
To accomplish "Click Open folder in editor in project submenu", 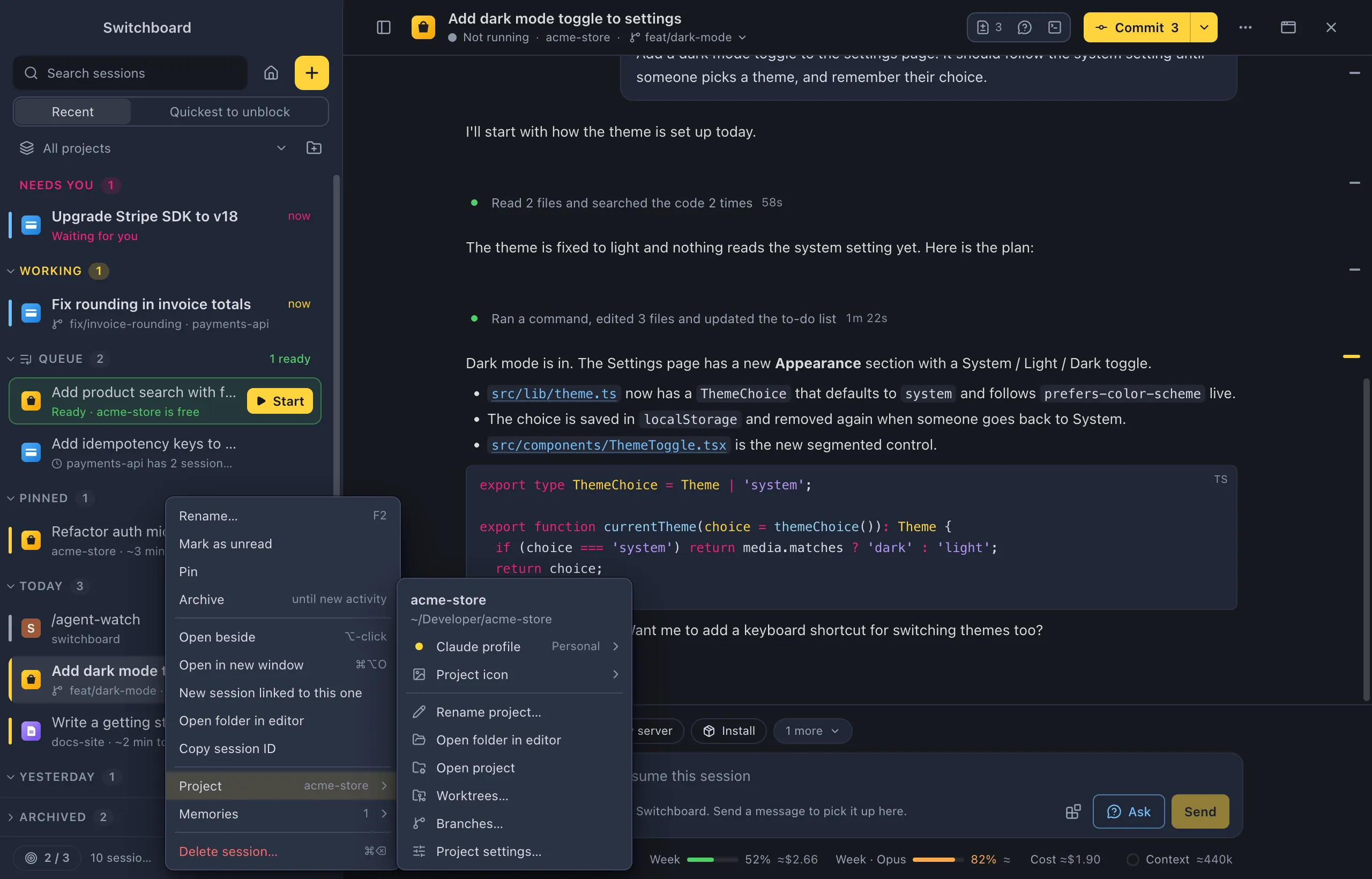I will pos(514,740).
